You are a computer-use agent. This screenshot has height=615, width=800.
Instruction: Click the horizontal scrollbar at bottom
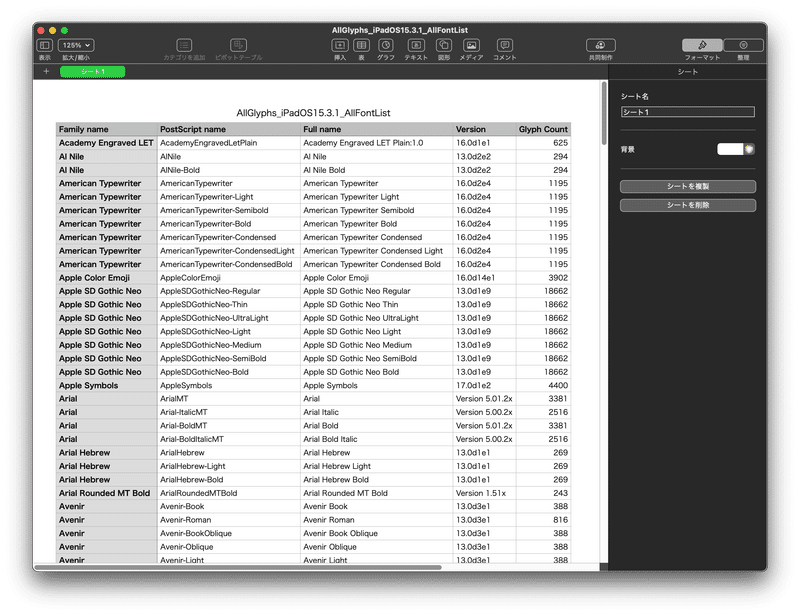point(238,567)
